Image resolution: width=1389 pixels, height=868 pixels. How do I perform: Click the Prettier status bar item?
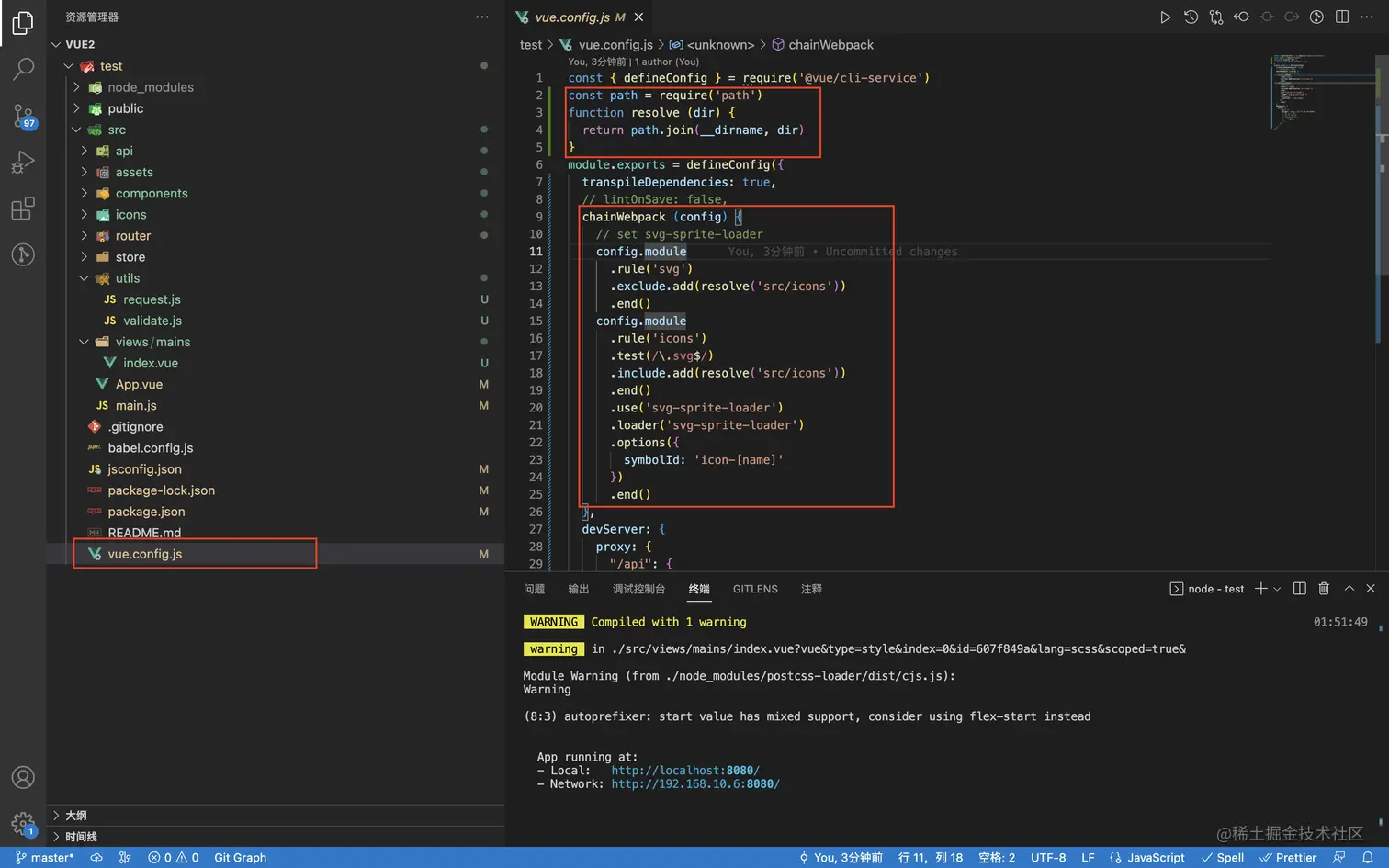[x=1288, y=858]
